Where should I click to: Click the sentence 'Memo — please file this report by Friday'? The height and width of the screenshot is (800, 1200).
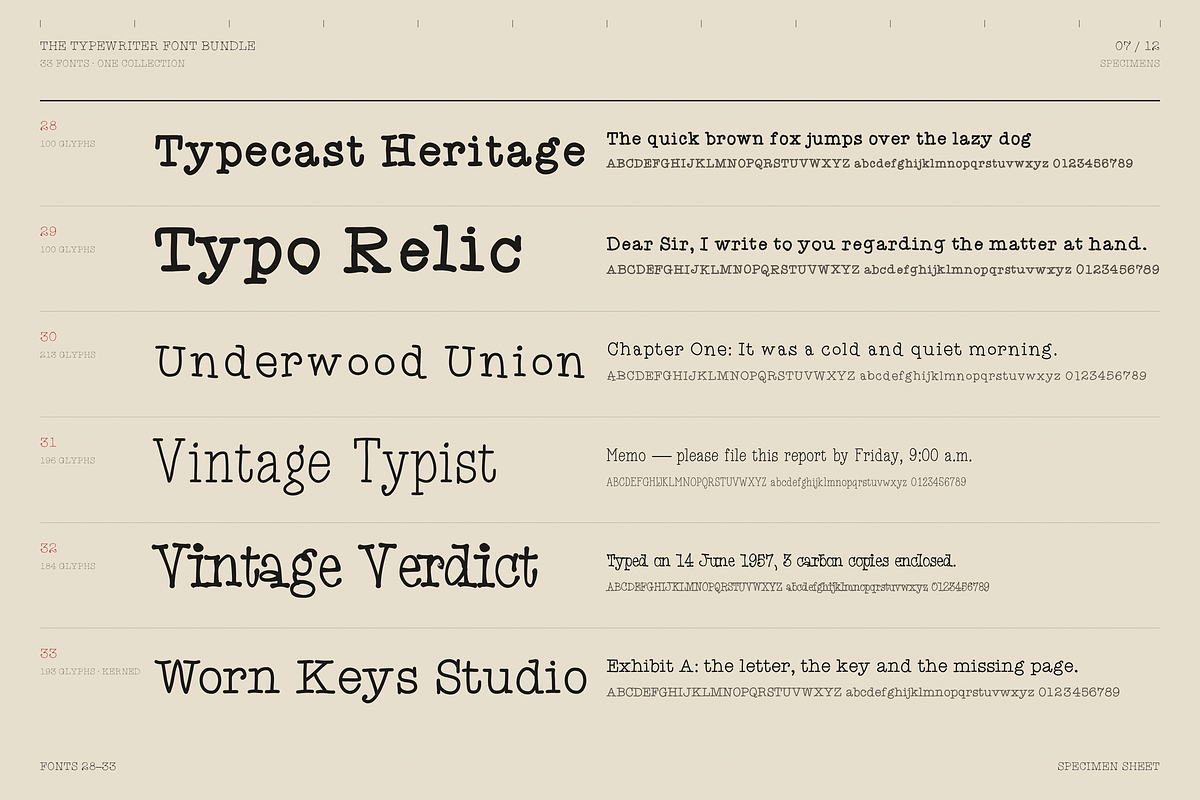click(x=789, y=456)
